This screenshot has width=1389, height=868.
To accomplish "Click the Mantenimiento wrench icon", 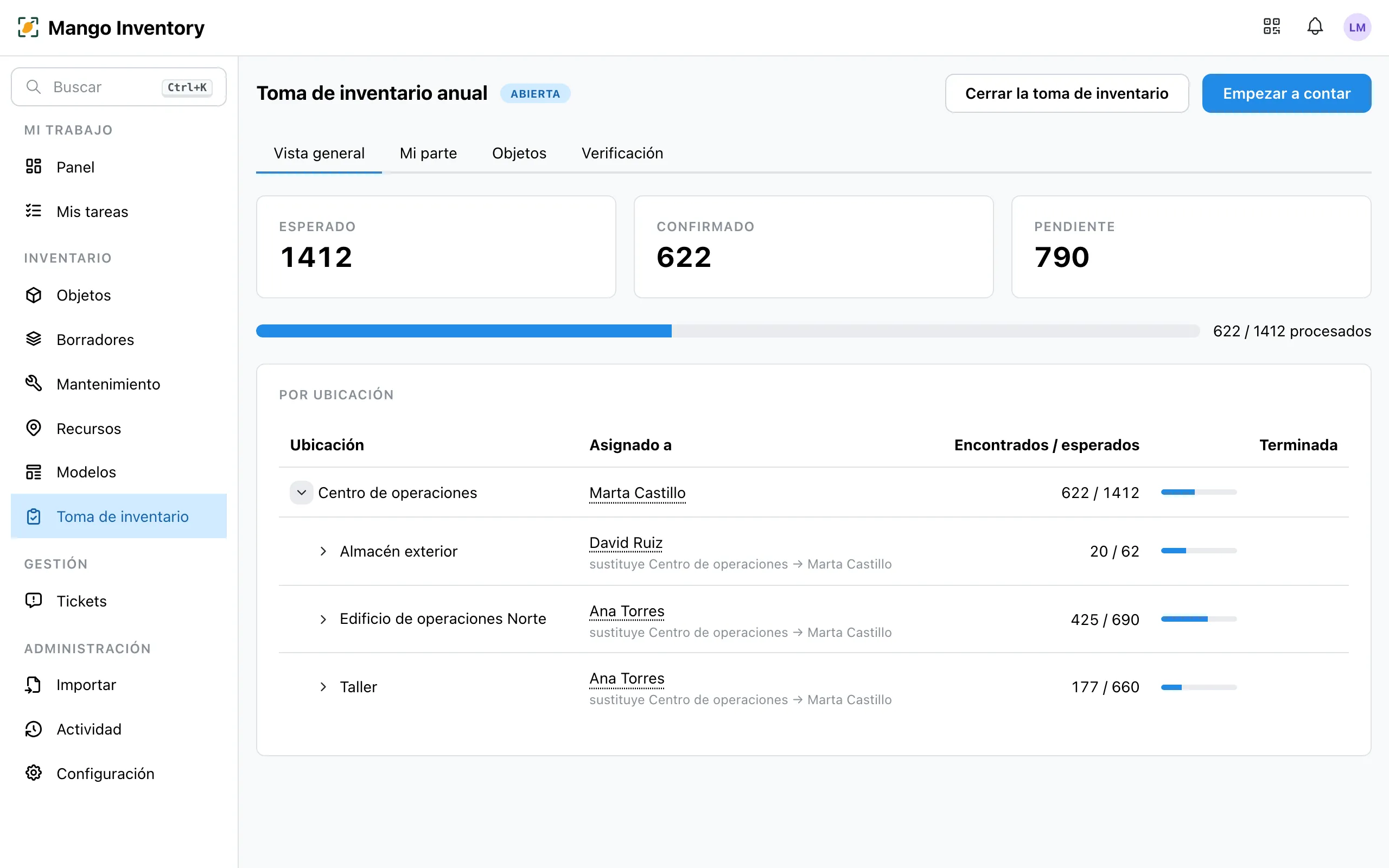I will [x=34, y=383].
